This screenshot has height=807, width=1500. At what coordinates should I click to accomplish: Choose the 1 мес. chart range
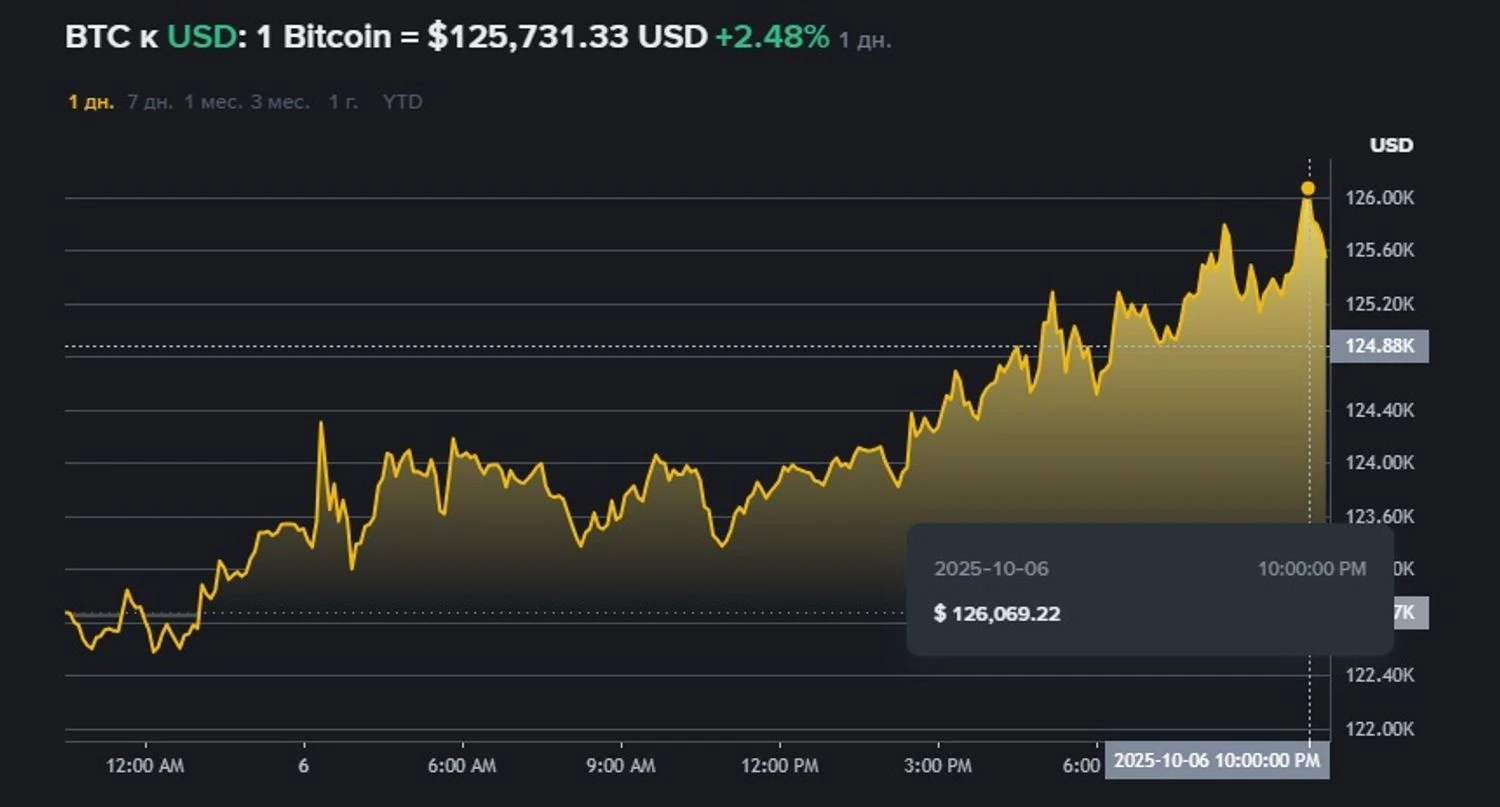click(x=212, y=102)
